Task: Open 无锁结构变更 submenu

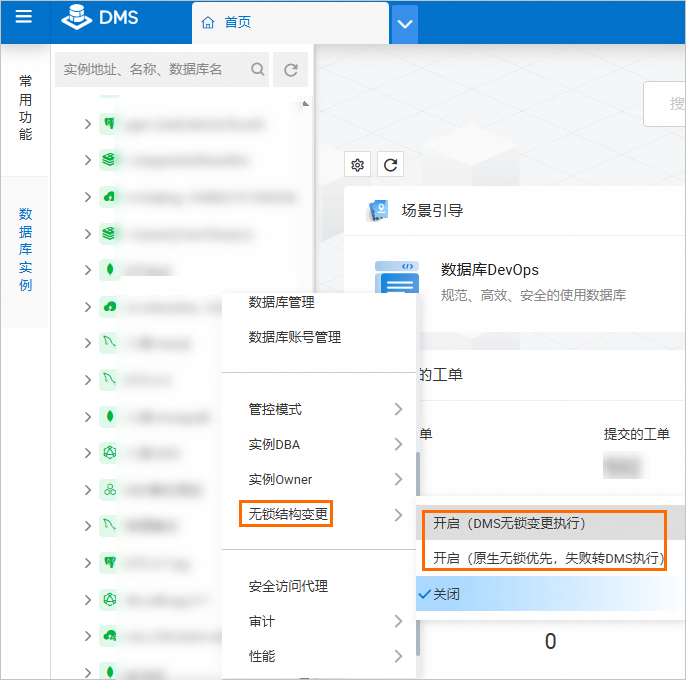Action: 319,515
